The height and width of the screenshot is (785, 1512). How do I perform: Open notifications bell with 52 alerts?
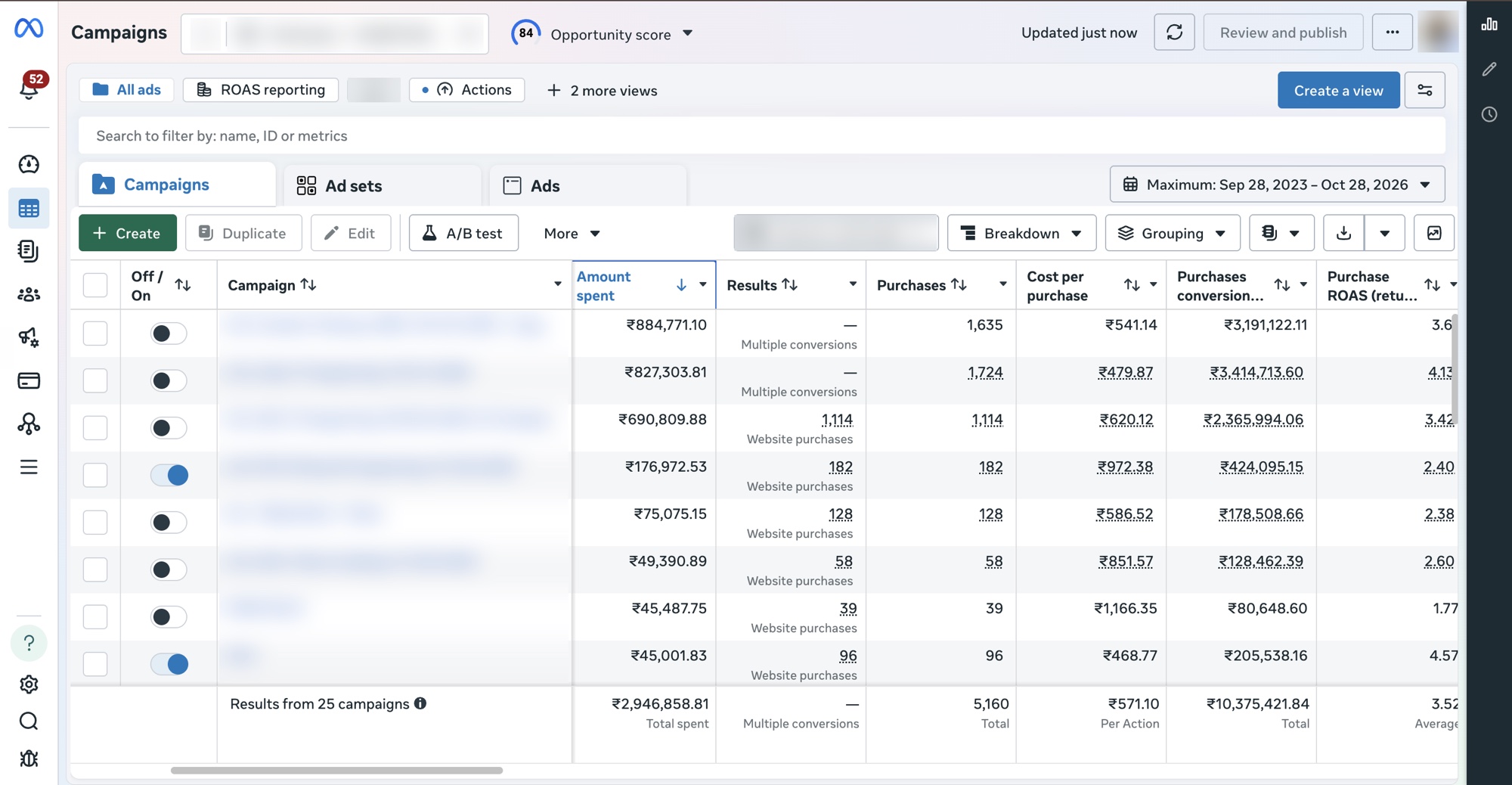click(29, 88)
